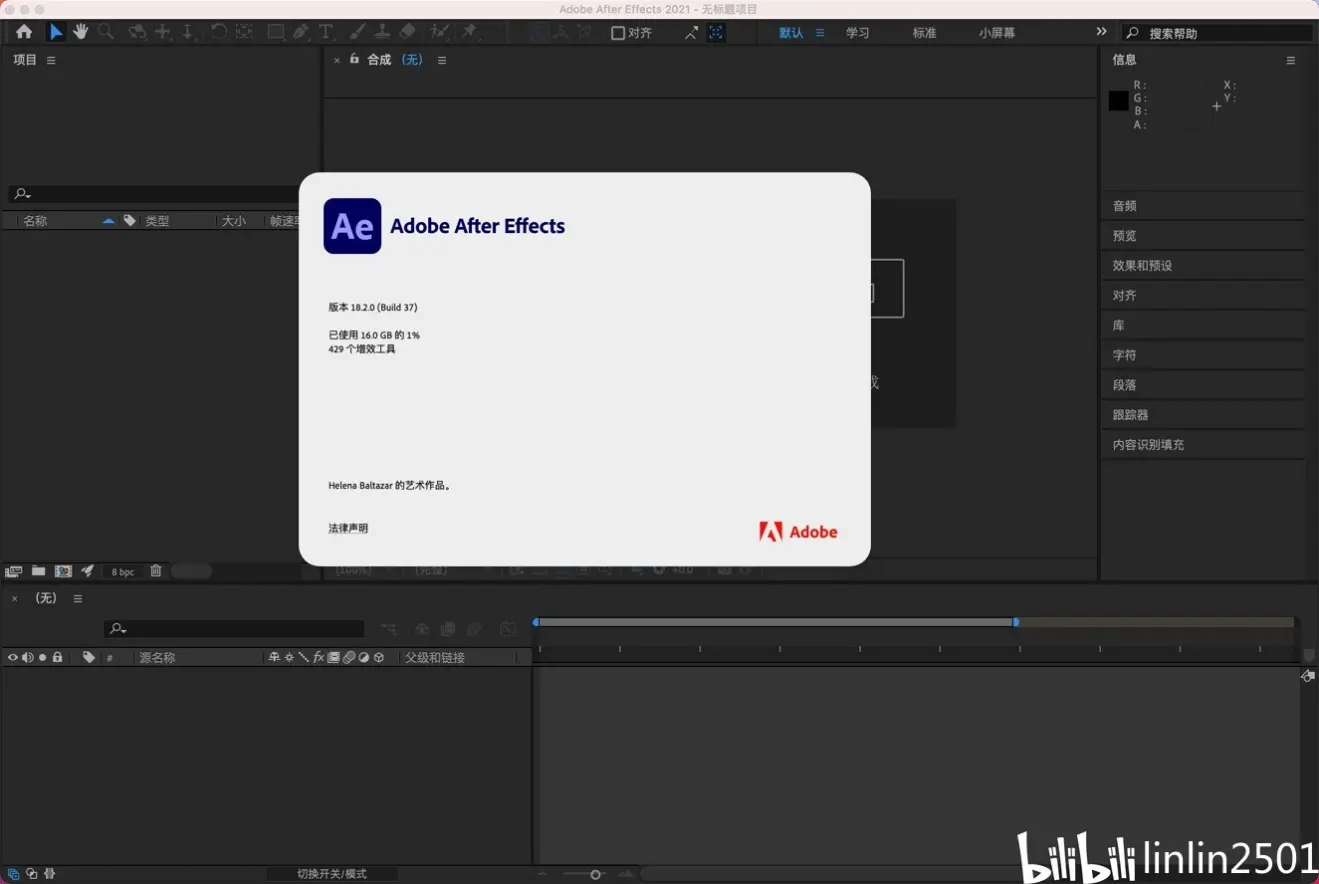
Task: Switch to 默认 workspace
Action: [791, 33]
